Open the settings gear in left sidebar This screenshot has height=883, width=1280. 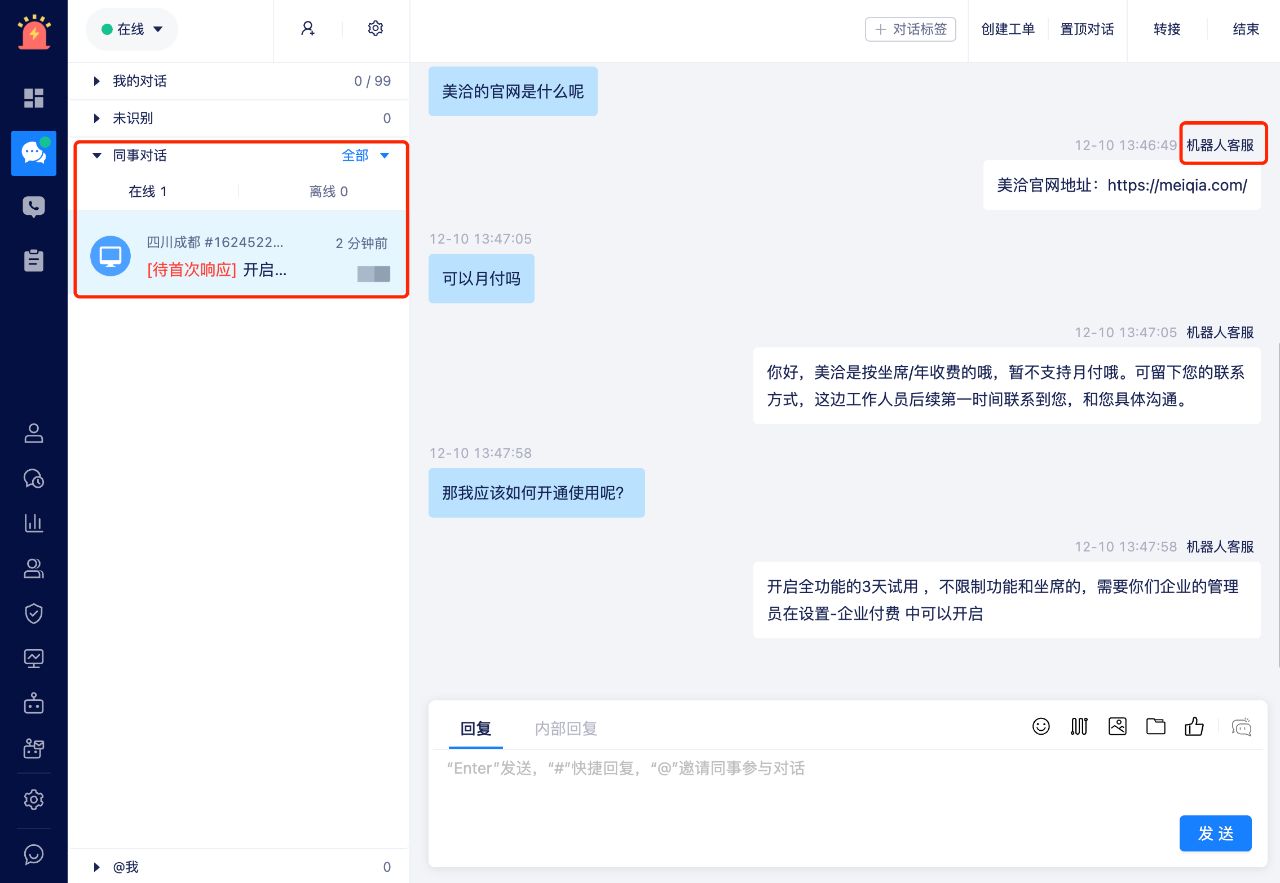34,800
